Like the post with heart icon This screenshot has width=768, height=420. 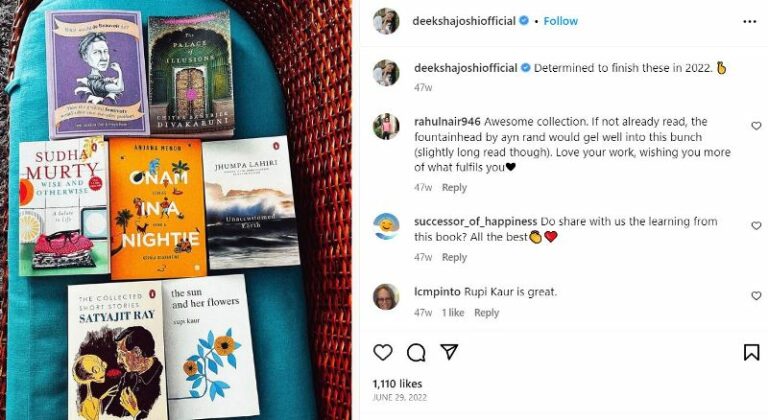pos(383,352)
